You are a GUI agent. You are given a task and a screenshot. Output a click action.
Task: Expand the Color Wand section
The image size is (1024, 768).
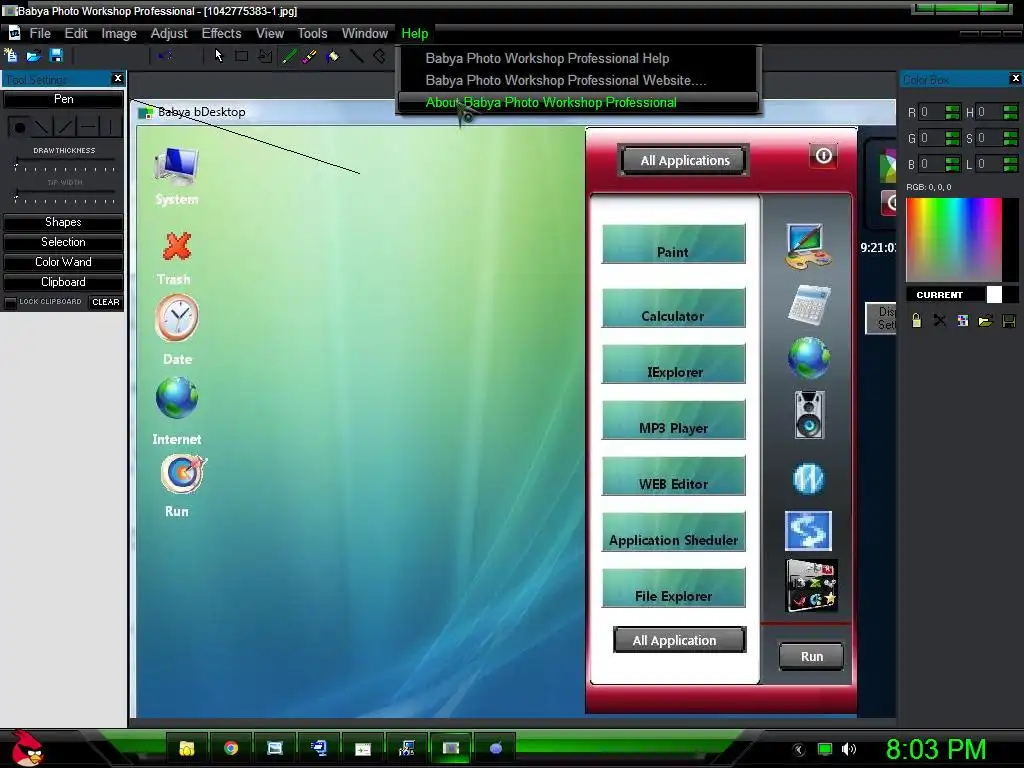tap(63, 262)
